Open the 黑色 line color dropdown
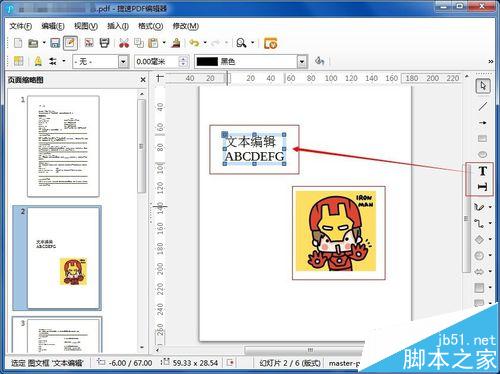This screenshot has width=500, height=374. click(302, 62)
